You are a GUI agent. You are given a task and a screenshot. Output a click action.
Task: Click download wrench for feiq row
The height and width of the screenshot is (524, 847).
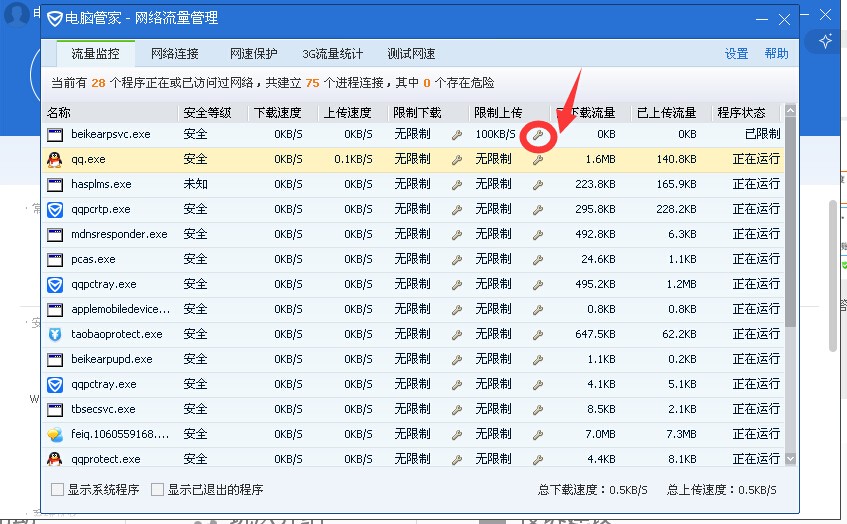point(456,435)
